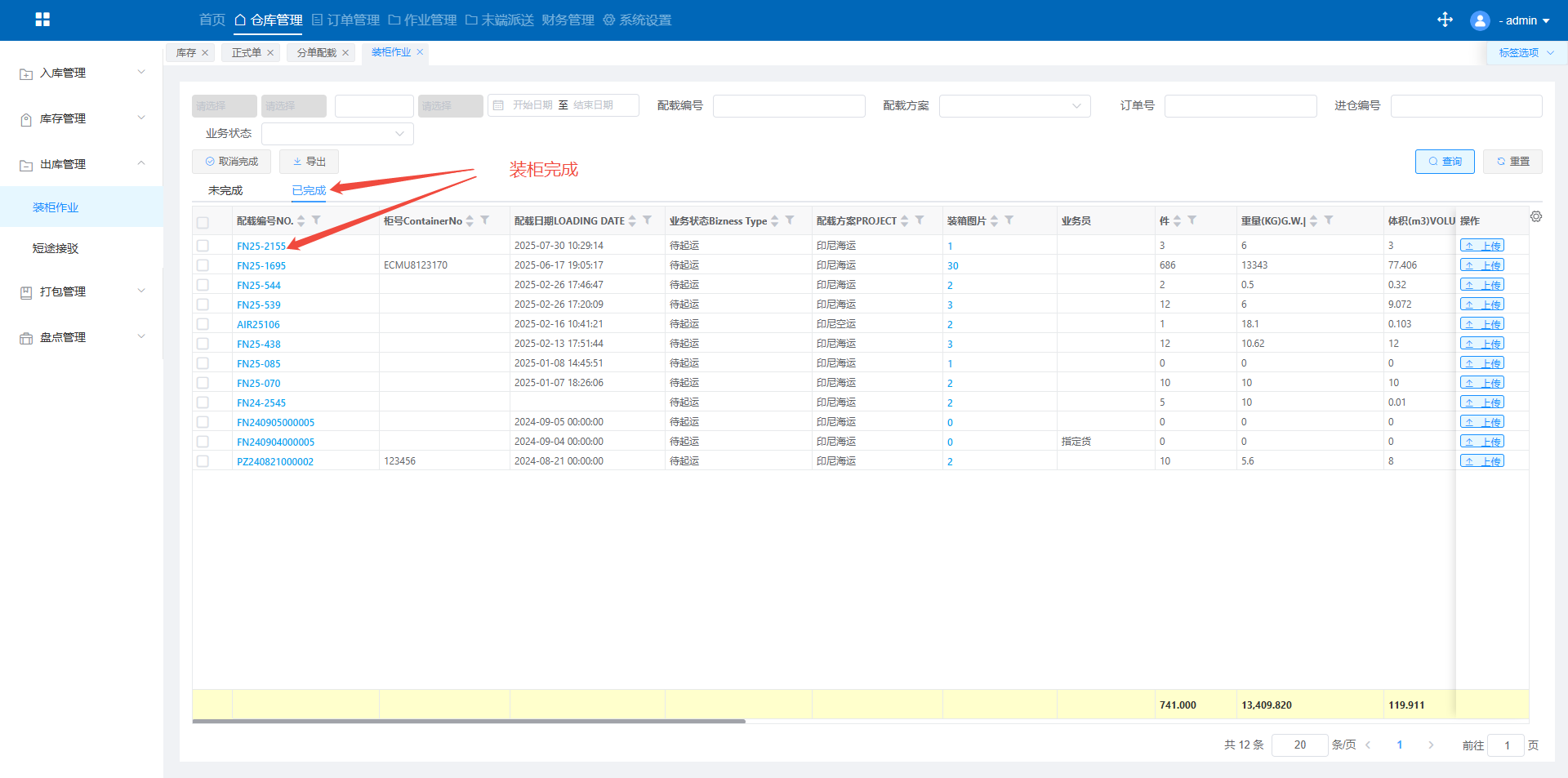
Task: Tick checkbox for row FN25-2155
Action: (203, 246)
